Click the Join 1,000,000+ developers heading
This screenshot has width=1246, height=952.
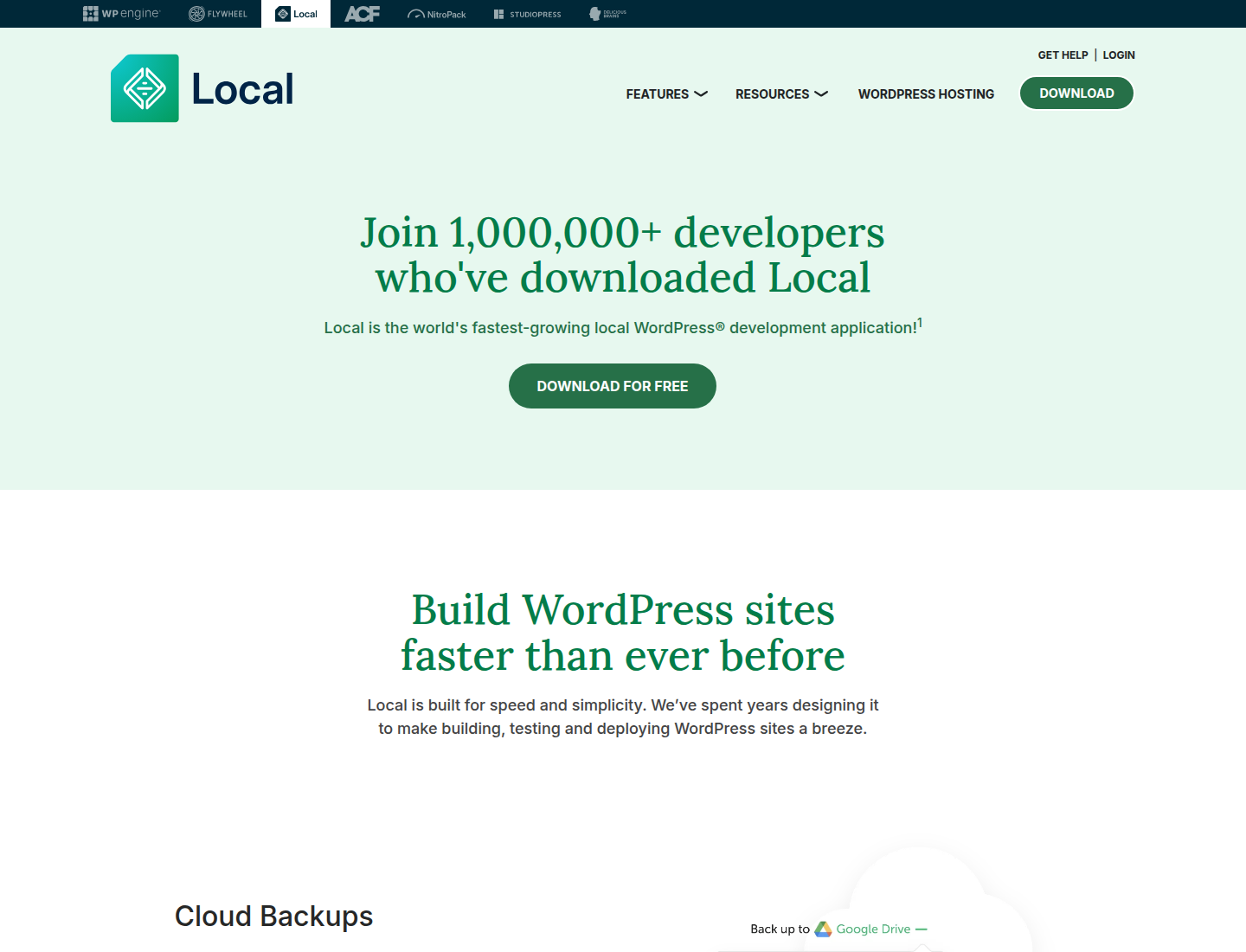tap(623, 254)
